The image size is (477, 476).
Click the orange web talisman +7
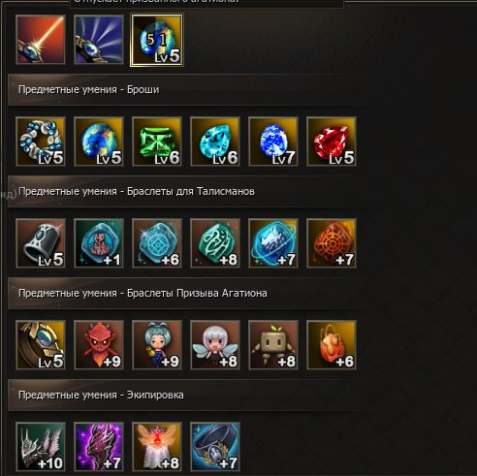331,243
